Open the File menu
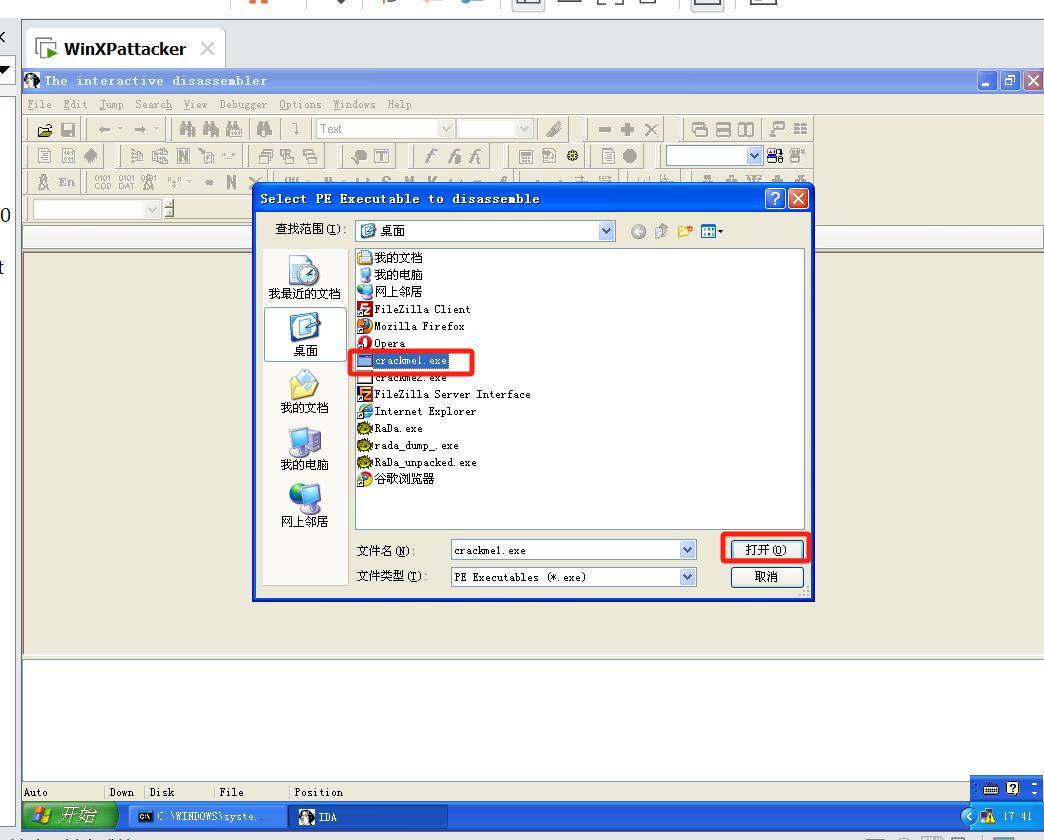 pos(39,105)
